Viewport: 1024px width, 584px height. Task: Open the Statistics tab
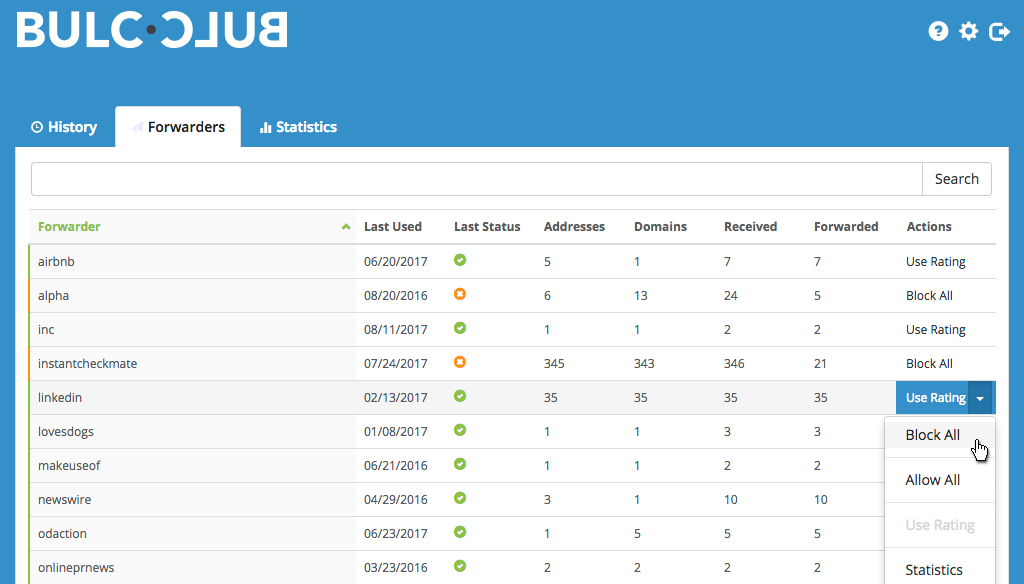pyautogui.click(x=298, y=127)
